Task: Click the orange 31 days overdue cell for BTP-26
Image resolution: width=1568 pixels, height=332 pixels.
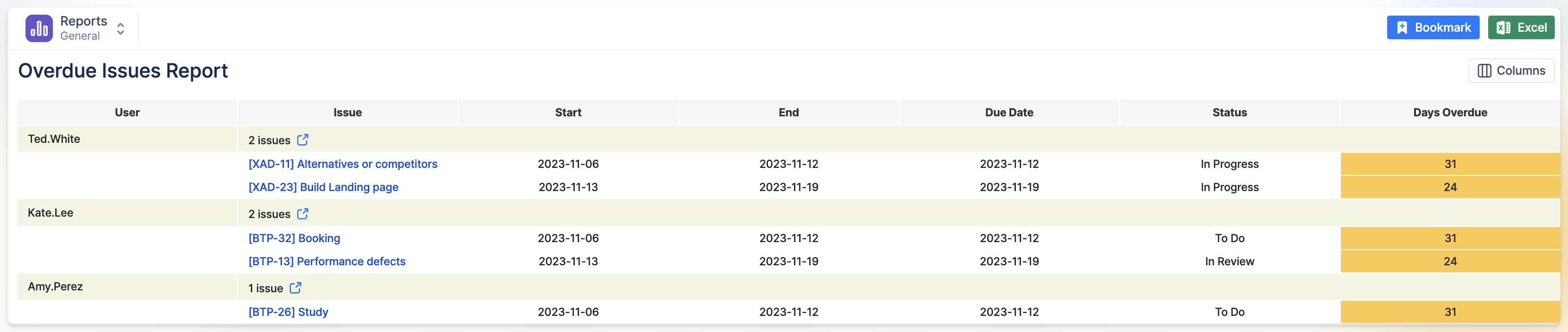Action: pyautogui.click(x=1449, y=311)
